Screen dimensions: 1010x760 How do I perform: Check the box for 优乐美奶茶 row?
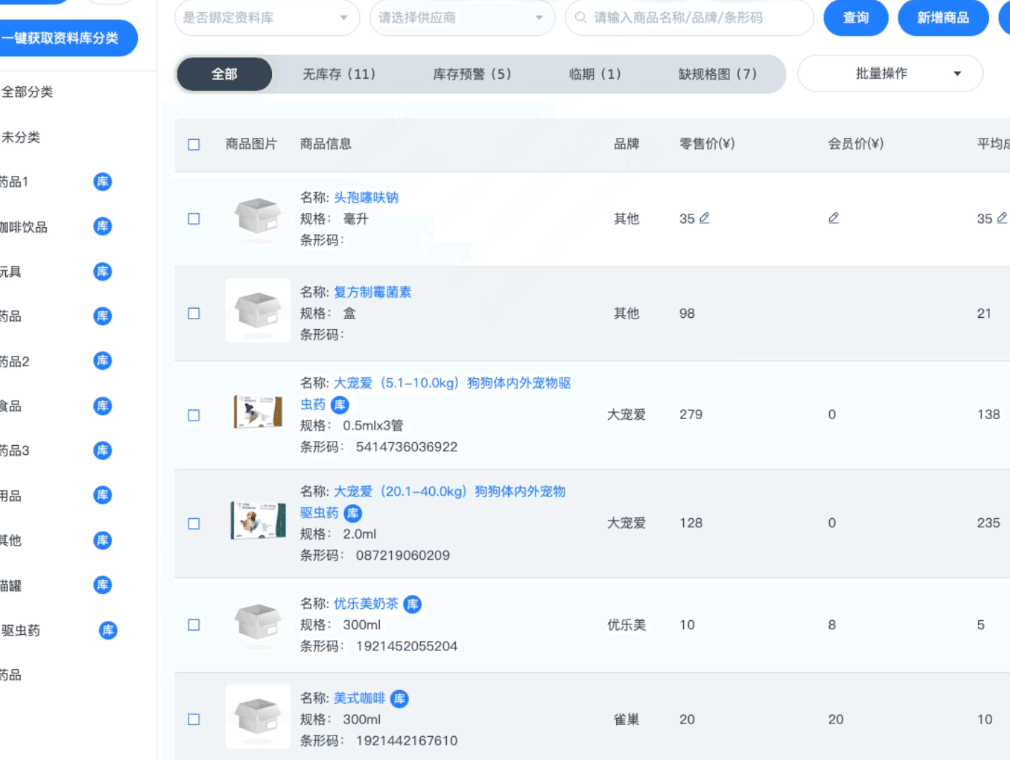pyautogui.click(x=194, y=625)
